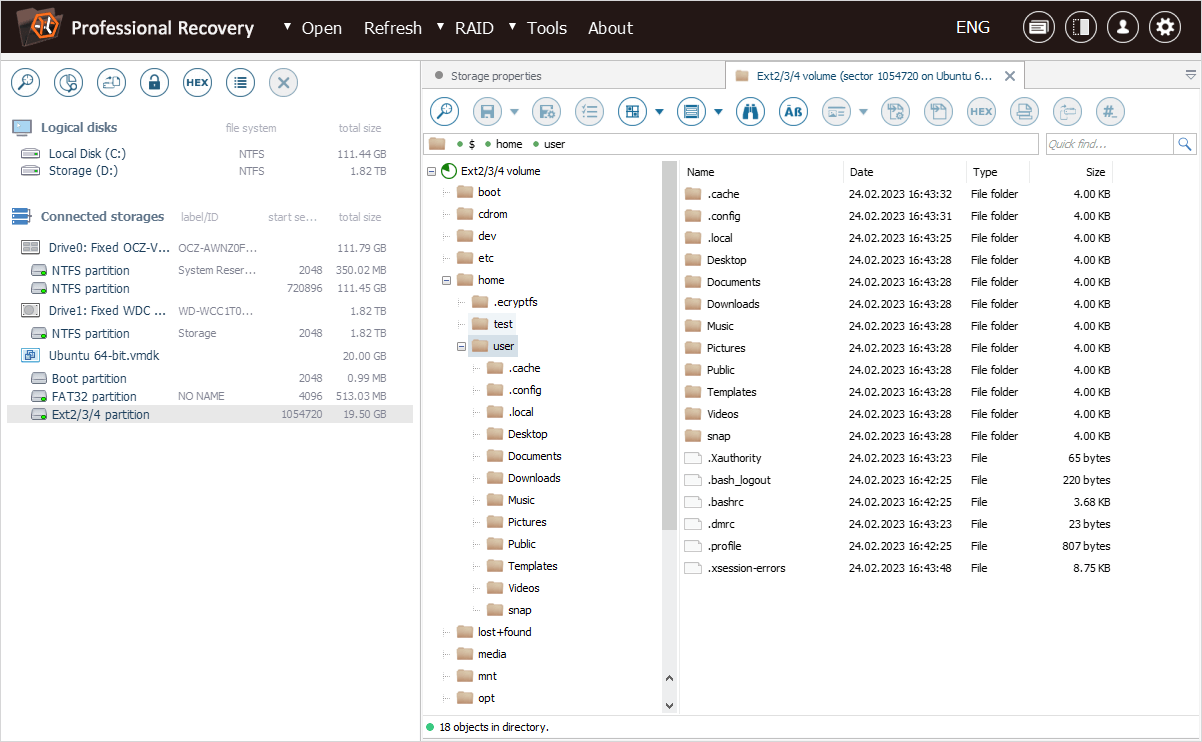1202x742 pixels.
Task: Open the RAID menu
Action: [x=473, y=28]
